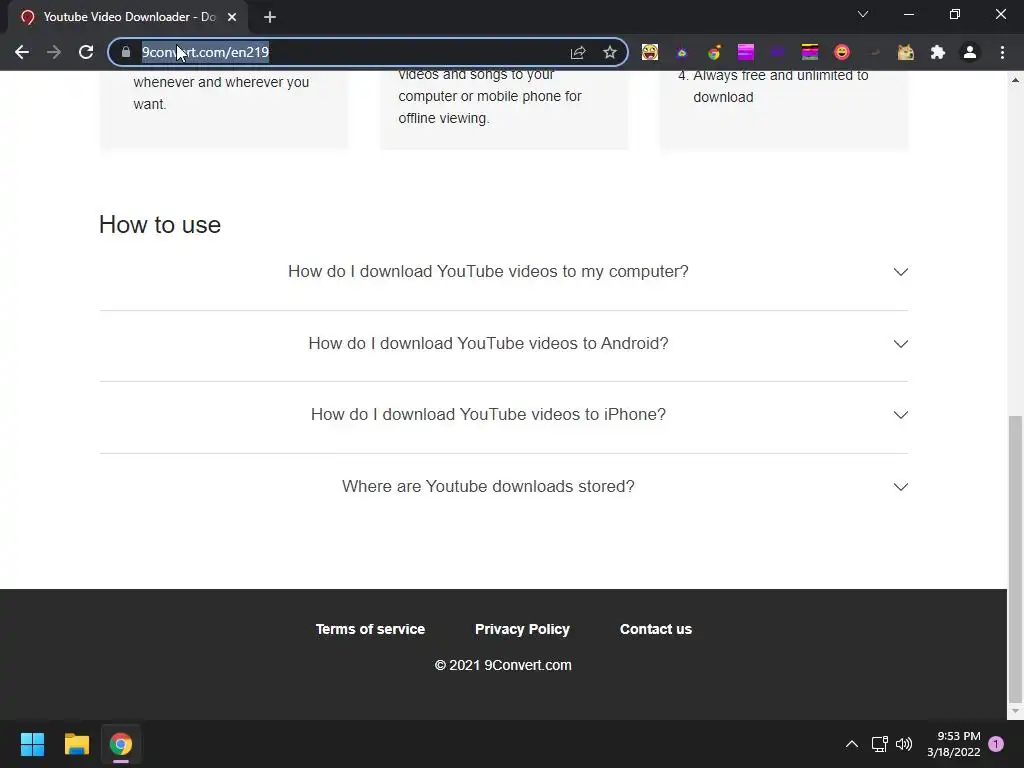Open the awesome-face emoji extension
The image size is (1024, 768).
(650, 52)
